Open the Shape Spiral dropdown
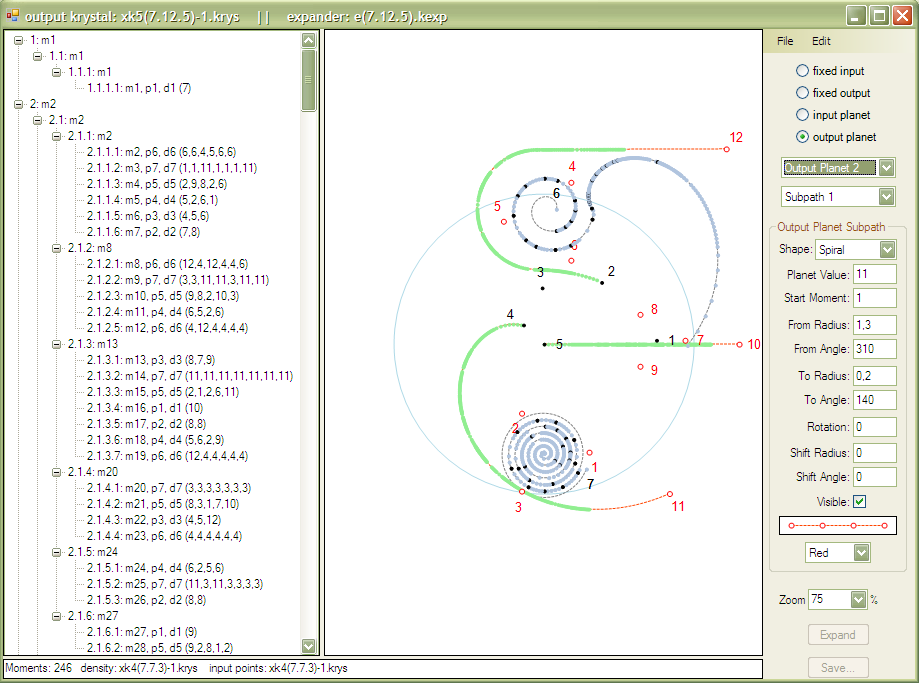Image resolution: width=919 pixels, height=683 pixels. pos(887,249)
